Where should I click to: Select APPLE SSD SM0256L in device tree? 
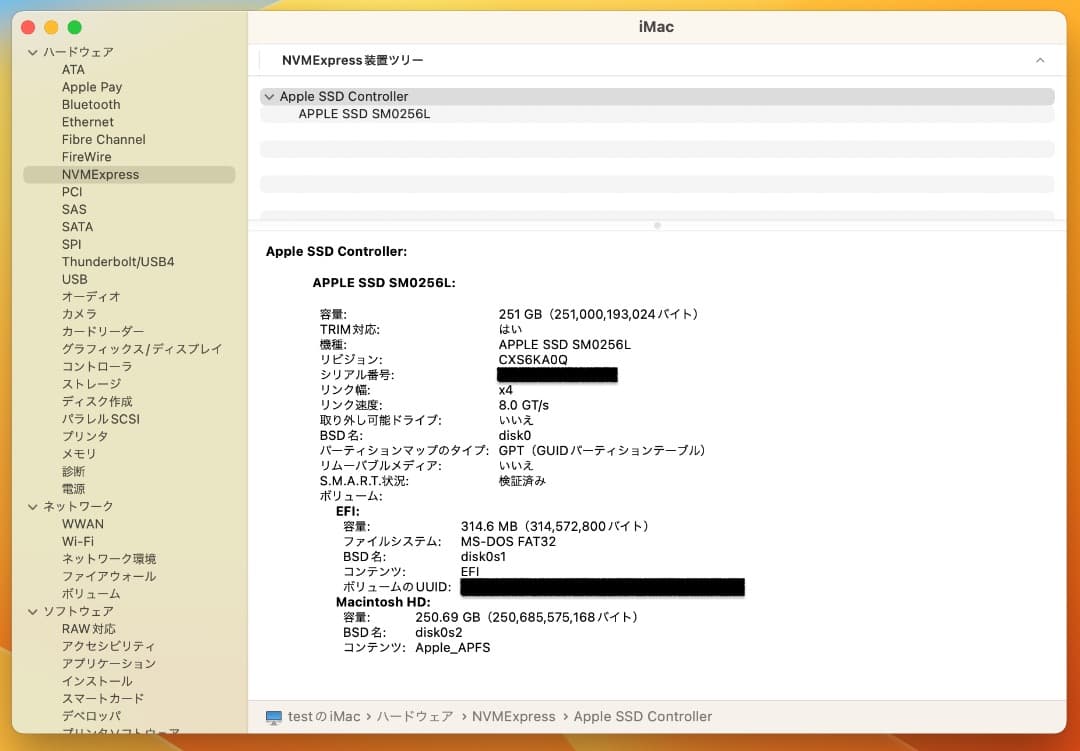[x=364, y=114]
